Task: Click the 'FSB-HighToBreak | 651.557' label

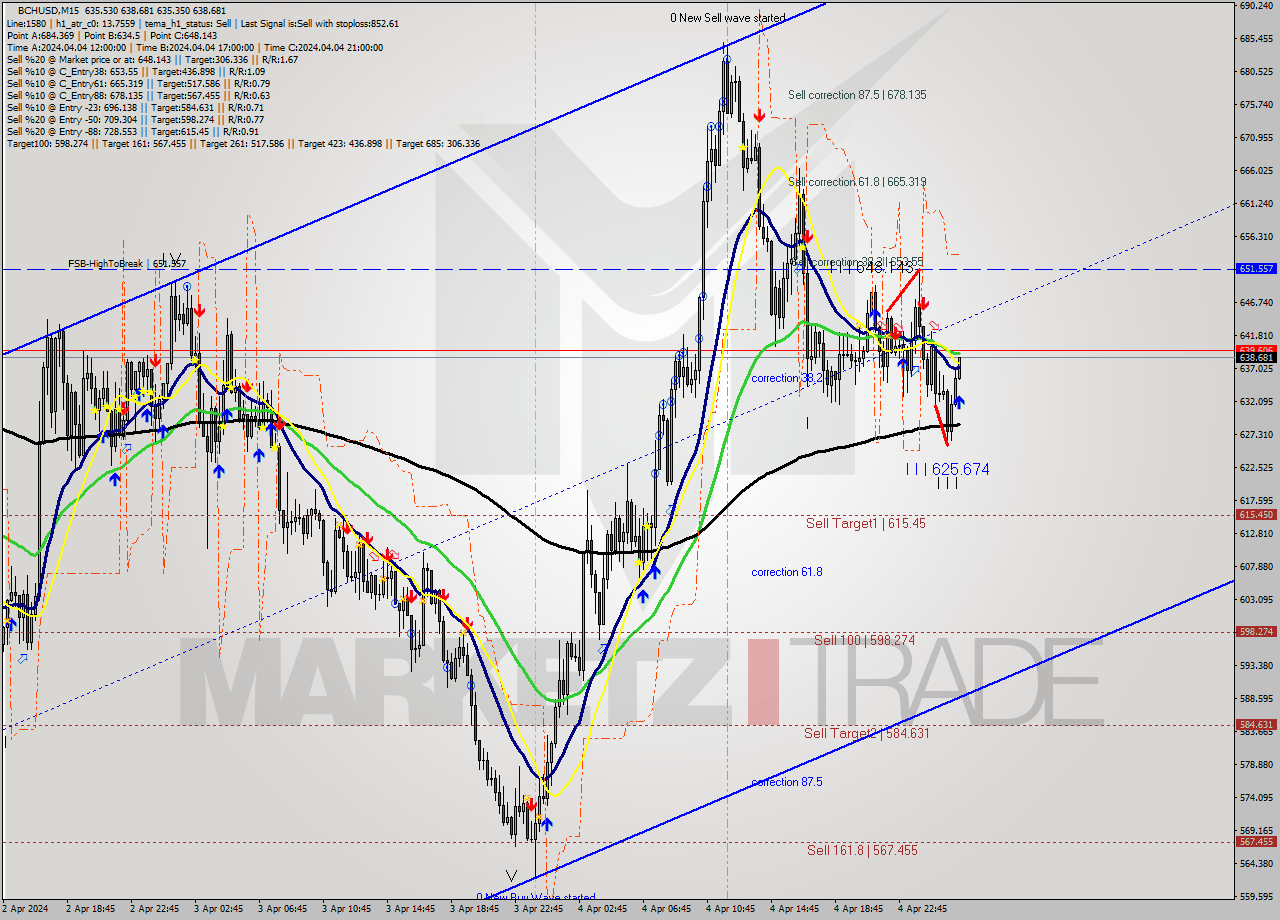Action: click(127, 264)
